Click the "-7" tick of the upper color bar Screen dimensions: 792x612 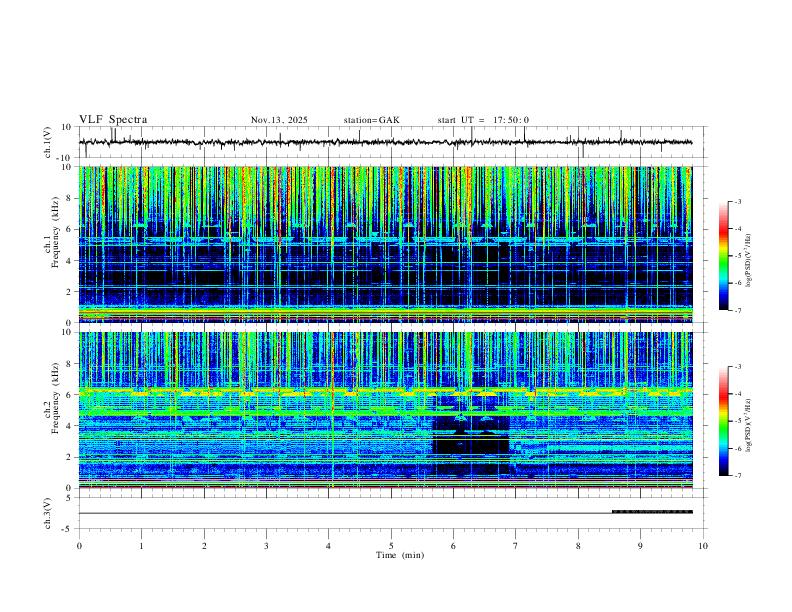pos(738,311)
